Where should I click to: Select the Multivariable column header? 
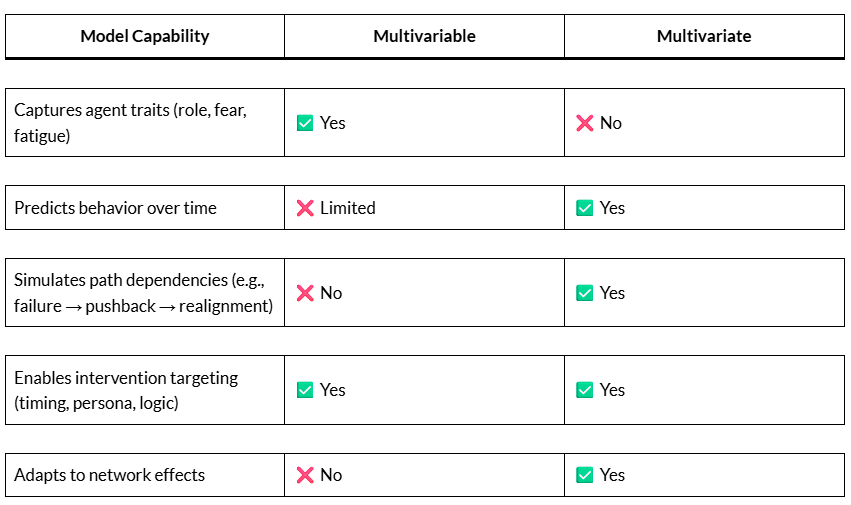point(424,36)
